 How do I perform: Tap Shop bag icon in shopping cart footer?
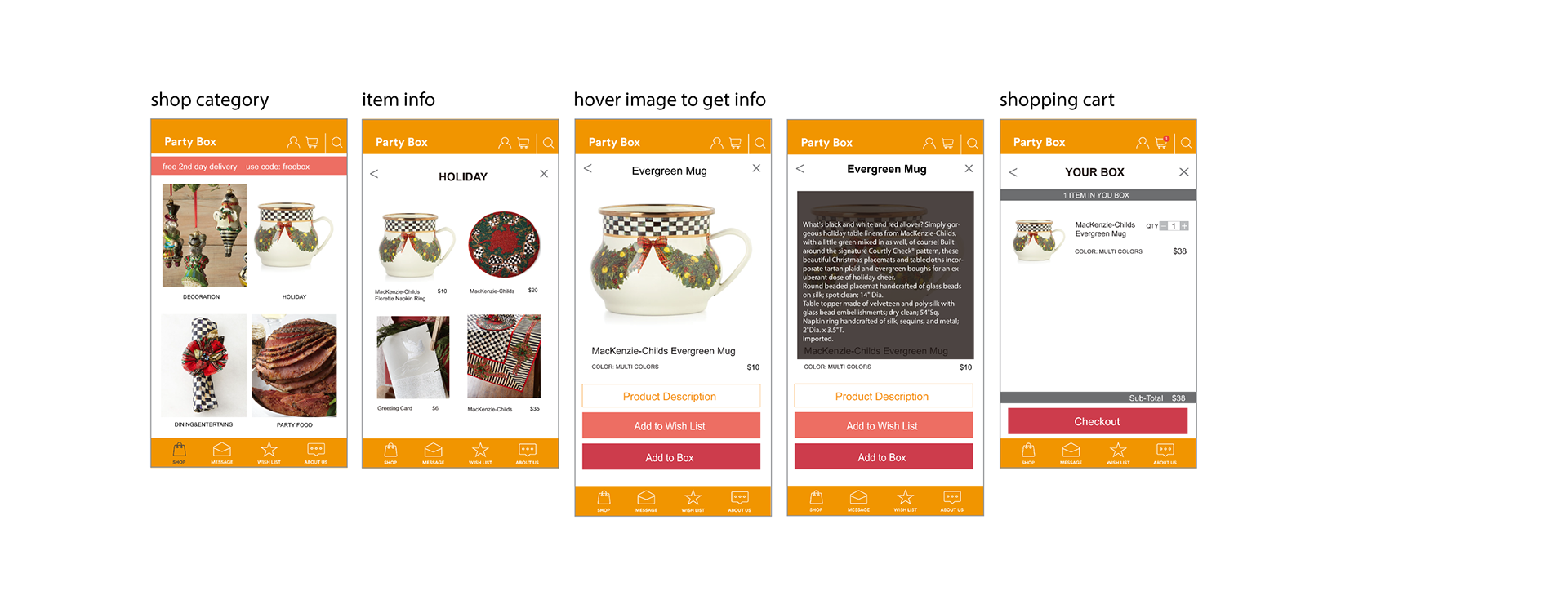pyautogui.click(x=1028, y=452)
